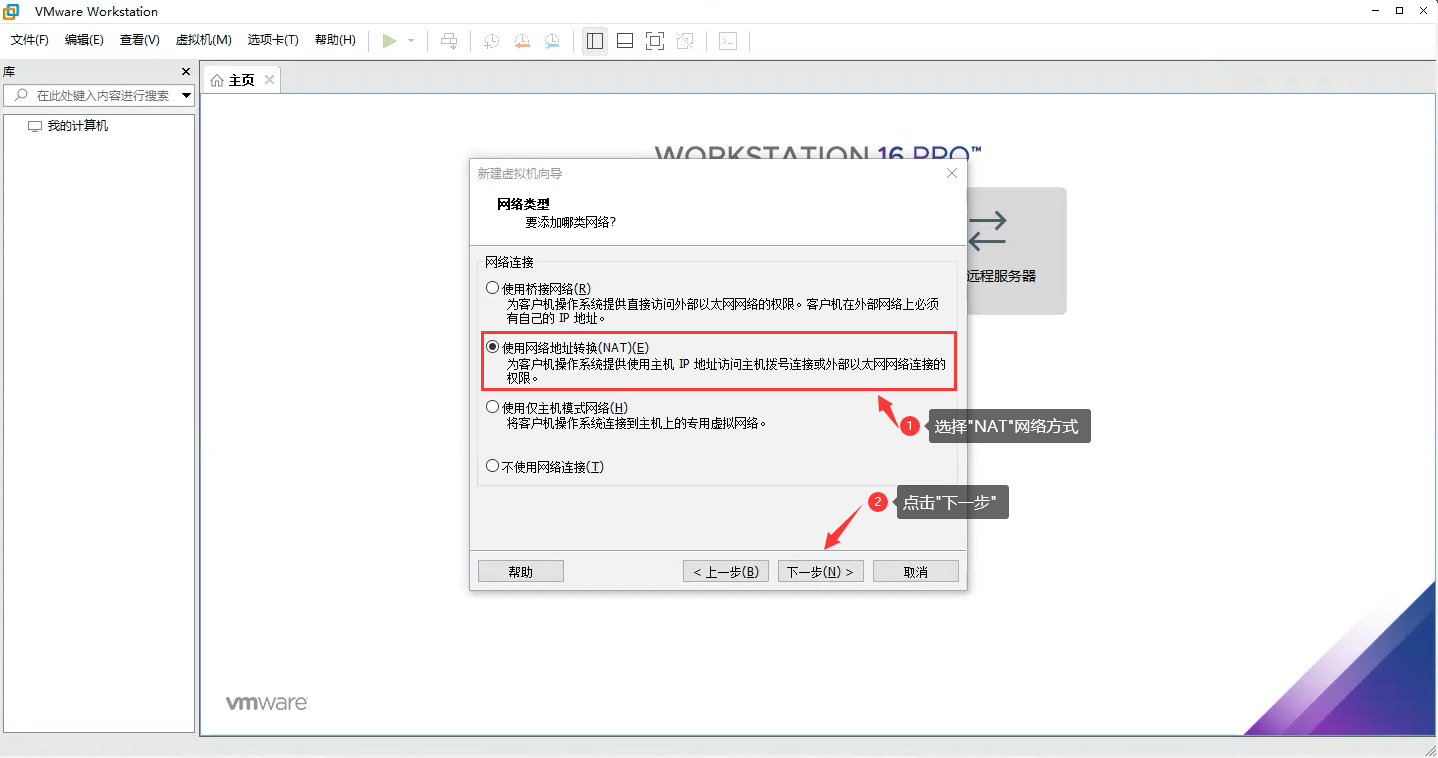Click the revert to snapshot icon

[x=522, y=41]
